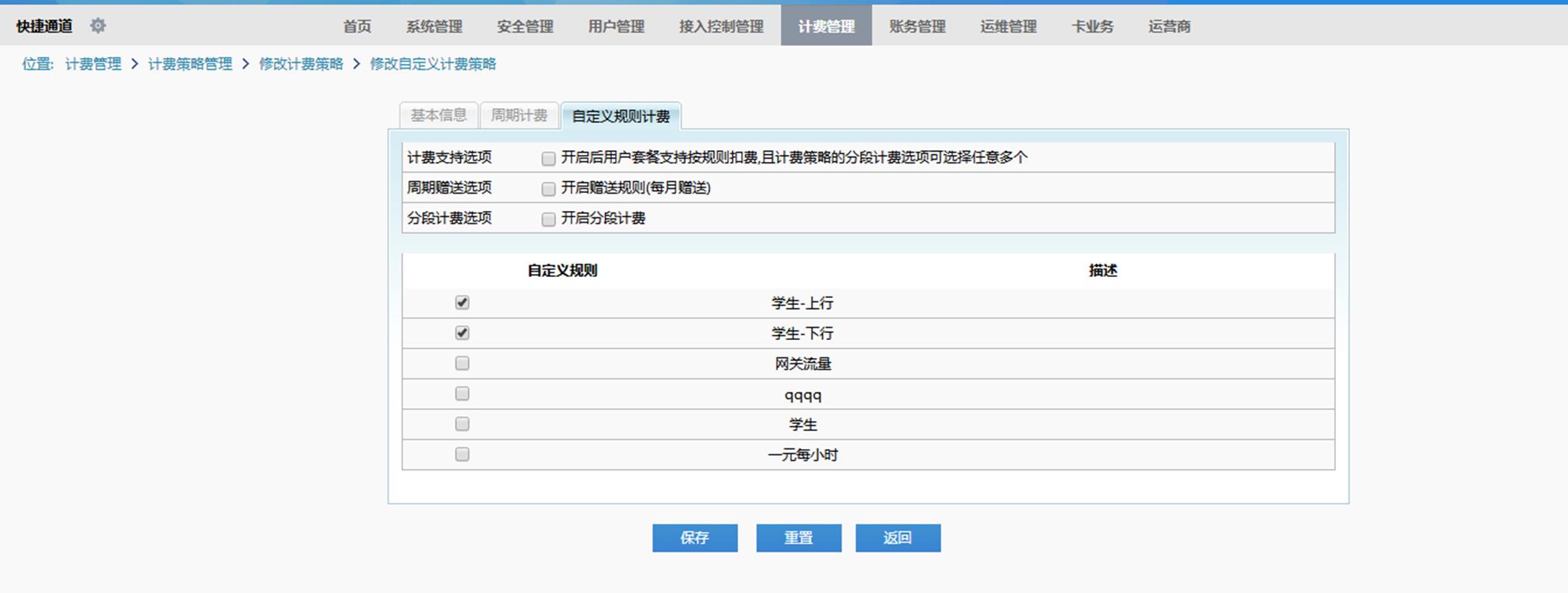The height and width of the screenshot is (593, 1568).
Task: Open the 用户管理 menu
Action: tap(616, 26)
